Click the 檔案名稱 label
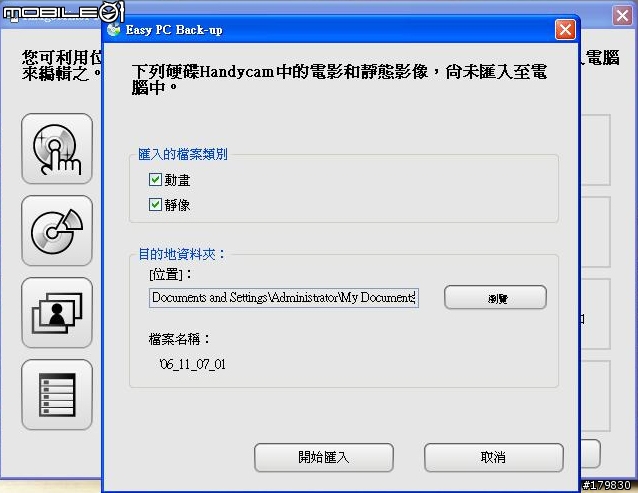The width and height of the screenshot is (638, 493). (179, 339)
